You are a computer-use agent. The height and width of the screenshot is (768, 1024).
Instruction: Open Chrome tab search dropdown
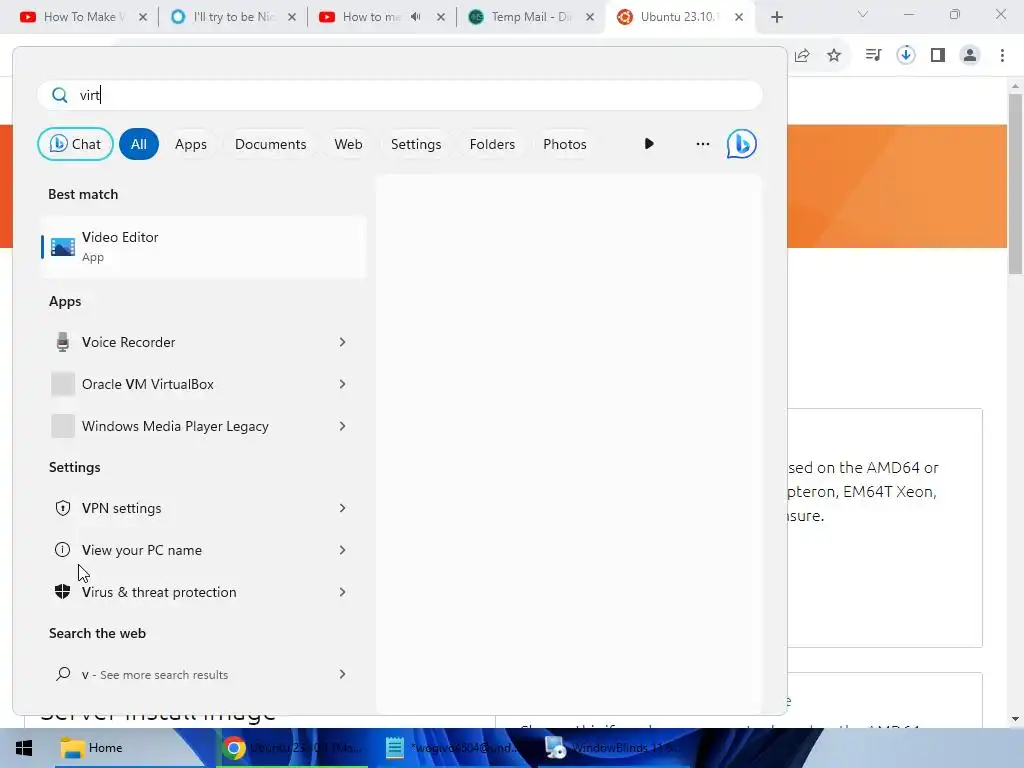coord(863,14)
